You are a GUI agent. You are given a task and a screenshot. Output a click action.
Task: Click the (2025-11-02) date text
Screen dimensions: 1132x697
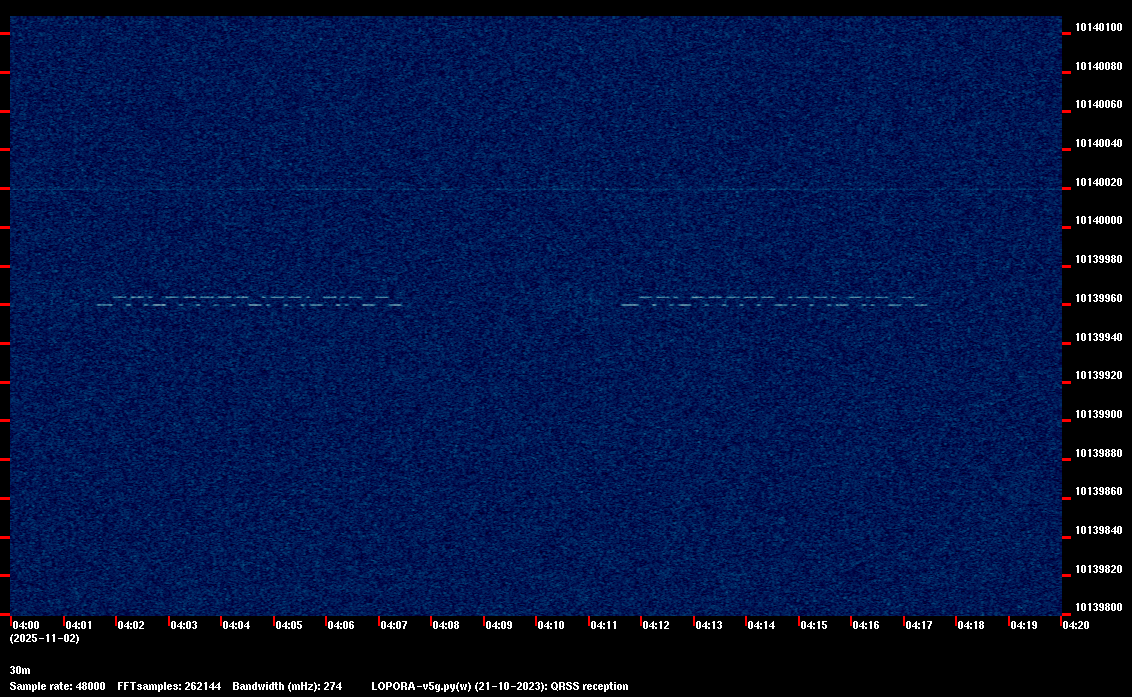[44, 638]
